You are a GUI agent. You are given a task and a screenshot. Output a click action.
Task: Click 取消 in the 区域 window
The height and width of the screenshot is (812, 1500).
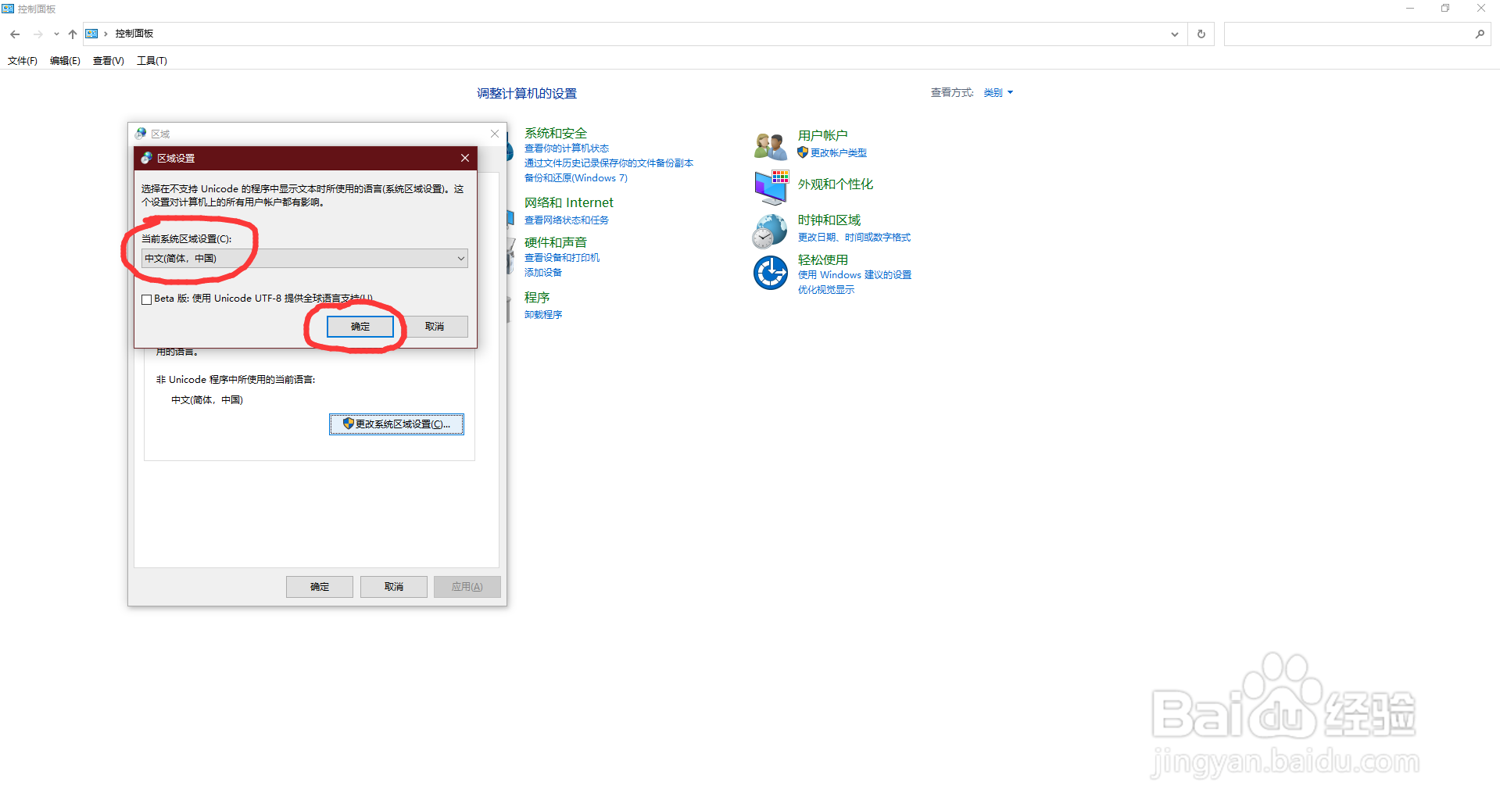[394, 587]
